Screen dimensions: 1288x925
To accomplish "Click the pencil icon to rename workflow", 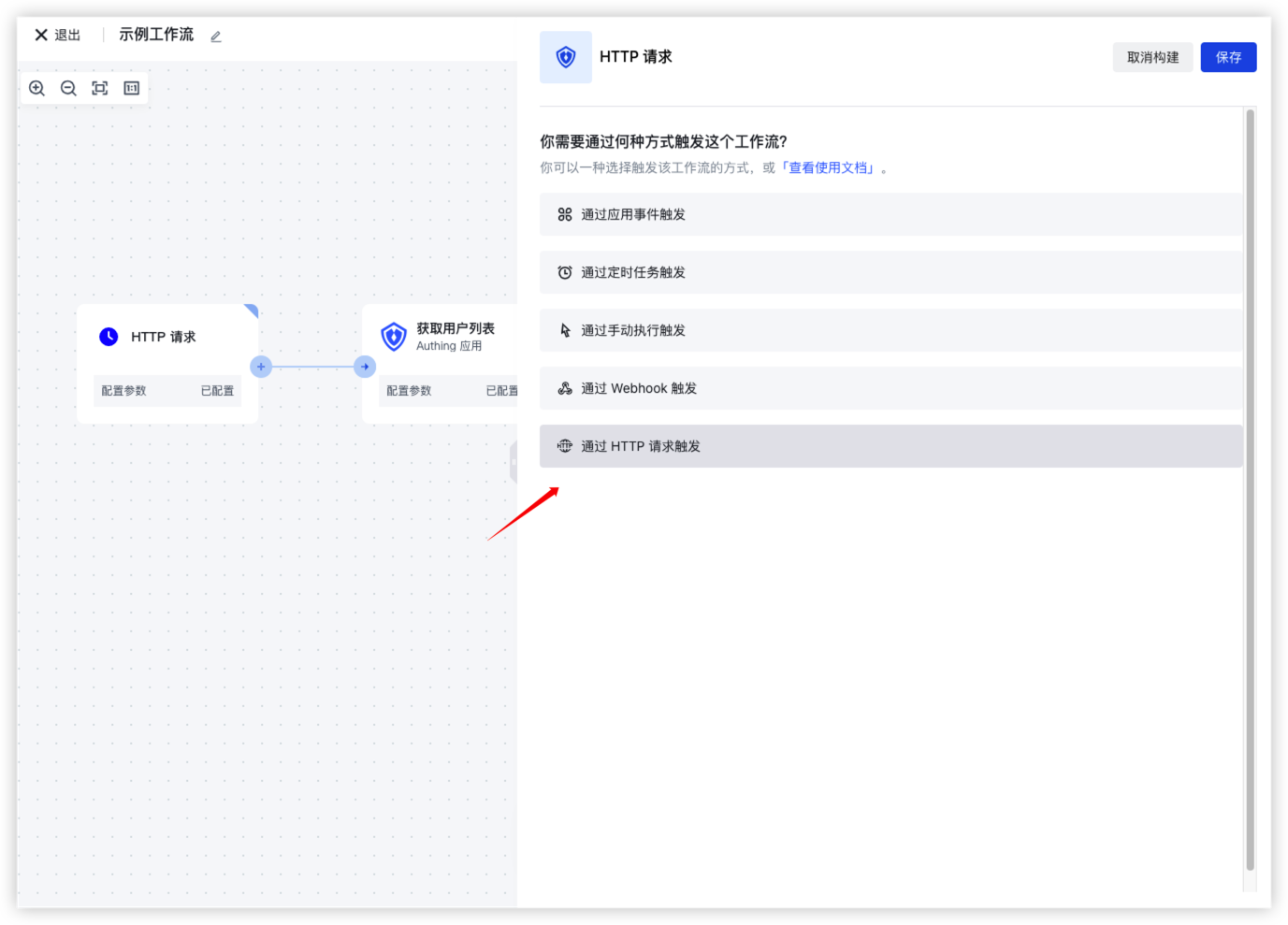I will [216, 36].
